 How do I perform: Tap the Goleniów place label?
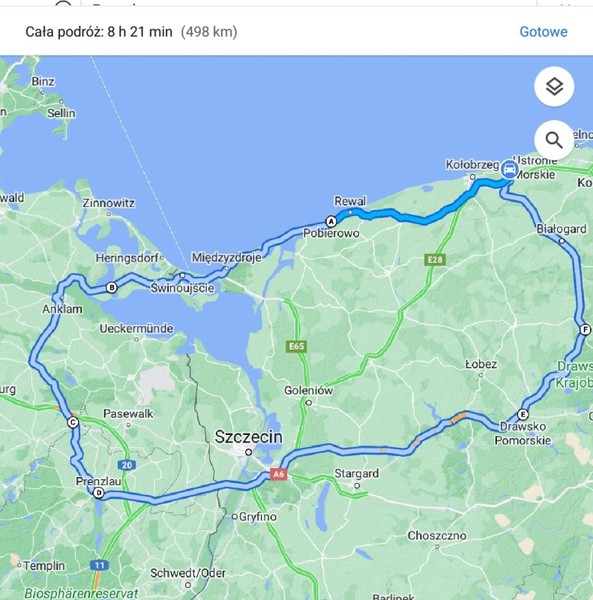(x=308, y=390)
